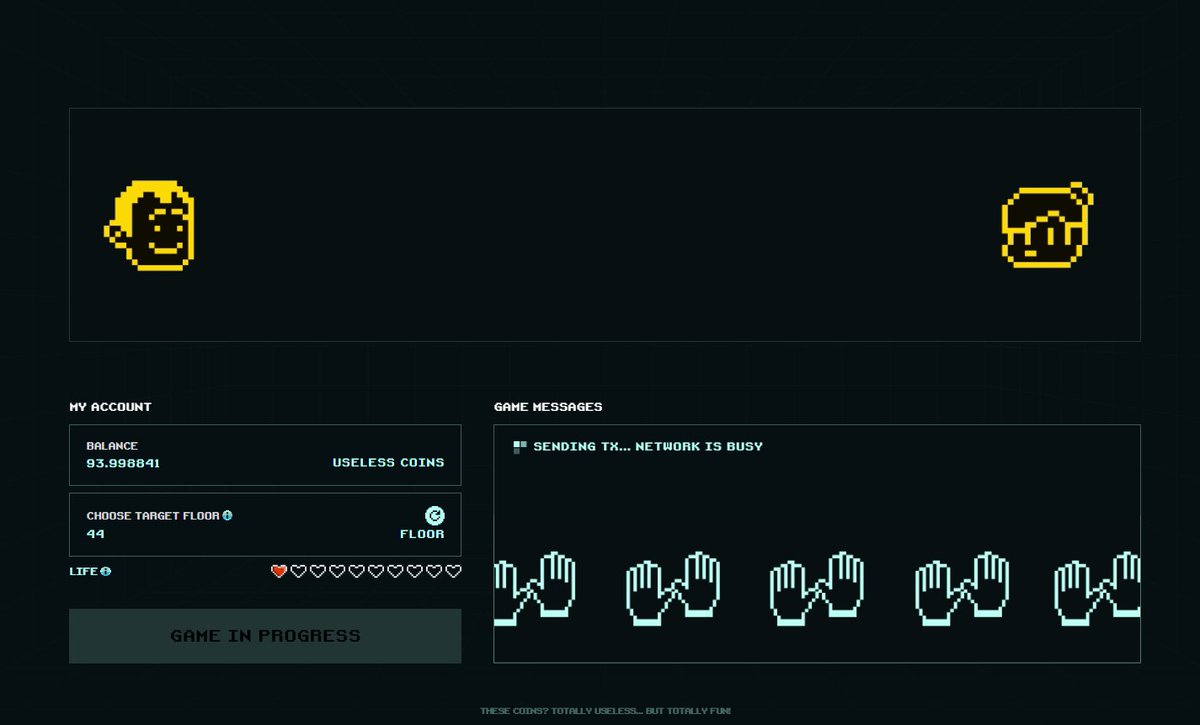
Task: Select the opponent avatar on the right
Action: point(1044,223)
